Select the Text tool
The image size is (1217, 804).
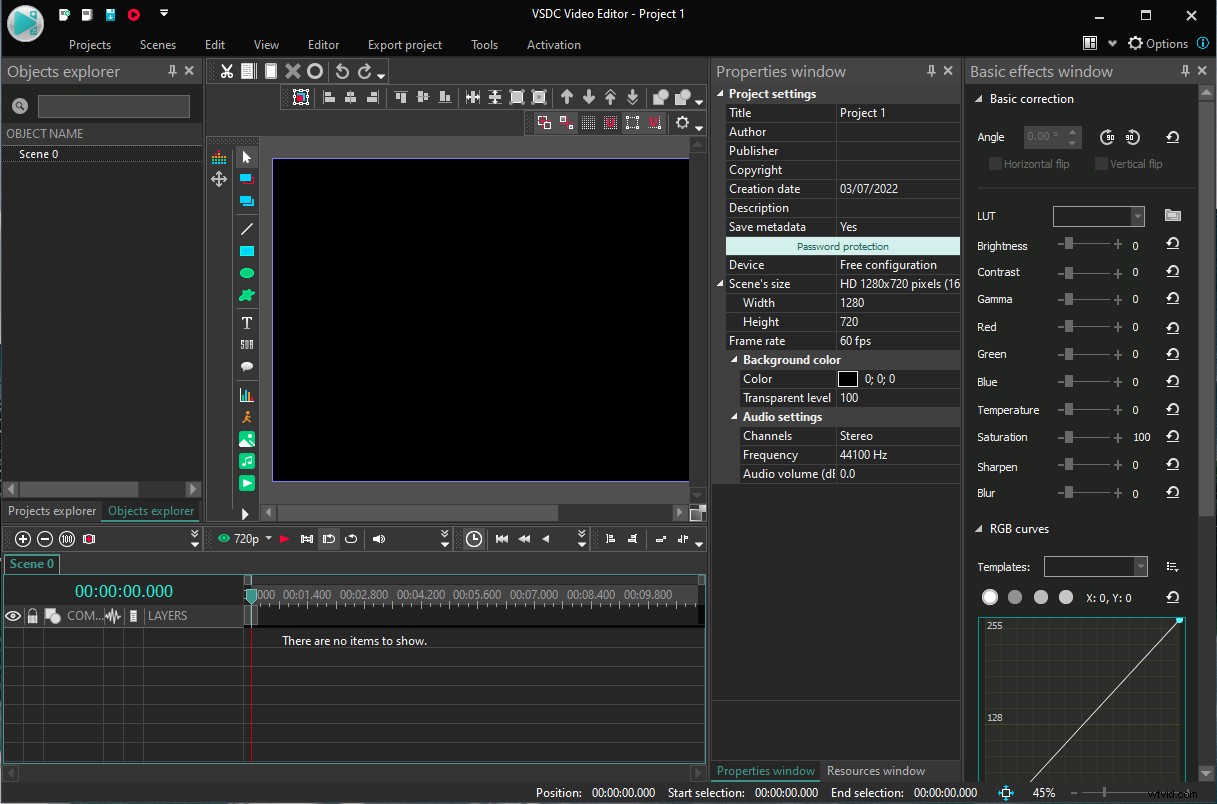pyautogui.click(x=246, y=322)
